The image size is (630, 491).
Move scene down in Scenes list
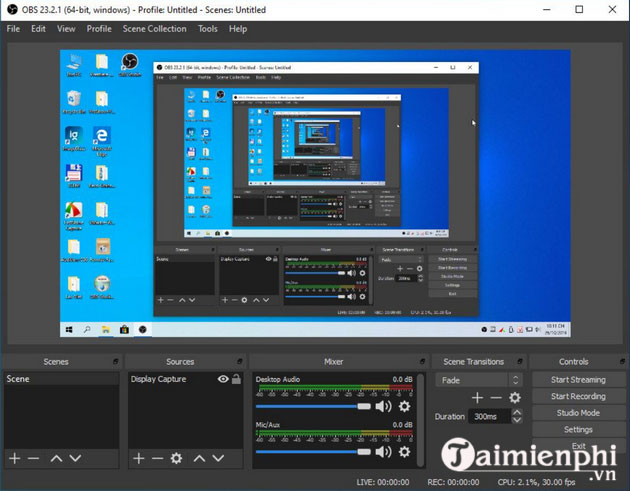pos(75,458)
